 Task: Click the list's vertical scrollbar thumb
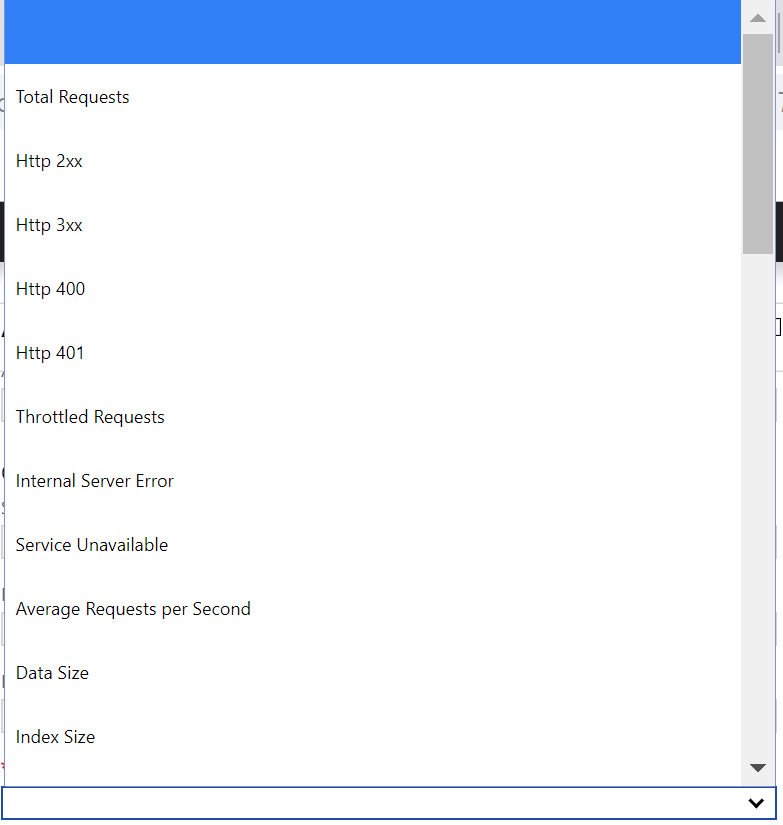coord(758,144)
